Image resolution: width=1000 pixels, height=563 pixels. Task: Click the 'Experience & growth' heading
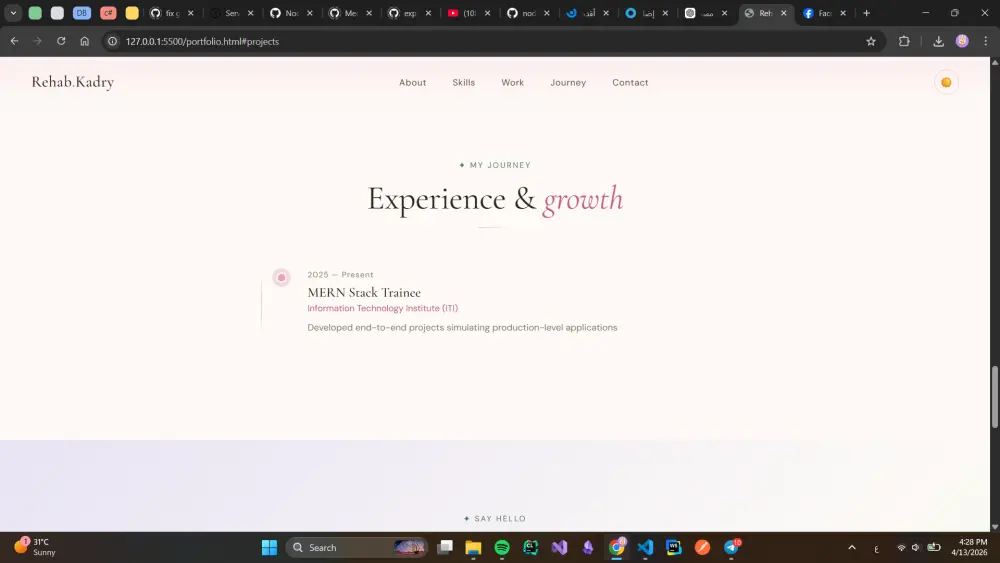(495, 199)
